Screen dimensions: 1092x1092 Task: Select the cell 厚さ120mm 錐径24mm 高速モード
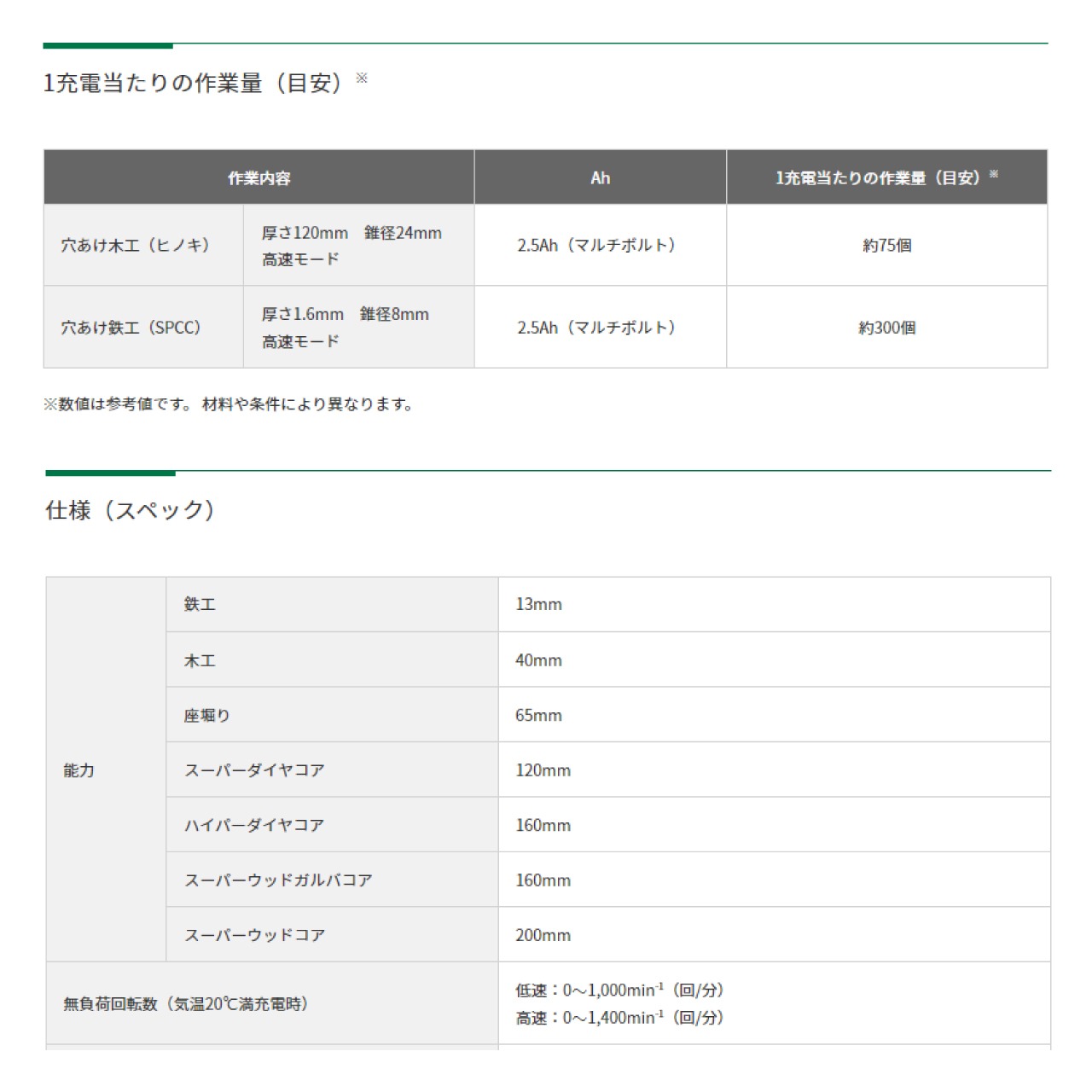coord(359,245)
